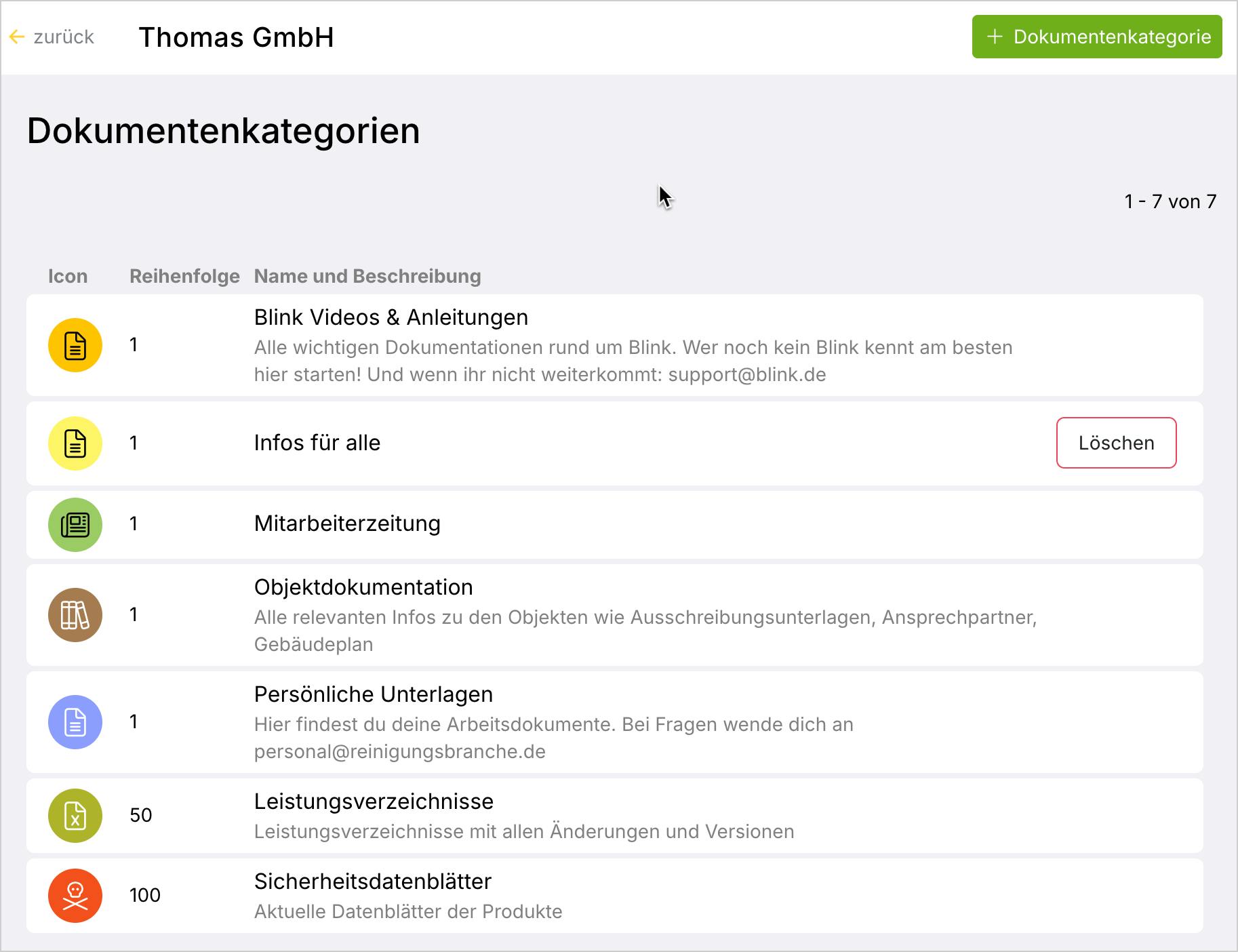Viewport: 1238px width, 952px height.
Task: Click the description mentioning personal@reinigungsbranche.de
Action: [x=554, y=738]
